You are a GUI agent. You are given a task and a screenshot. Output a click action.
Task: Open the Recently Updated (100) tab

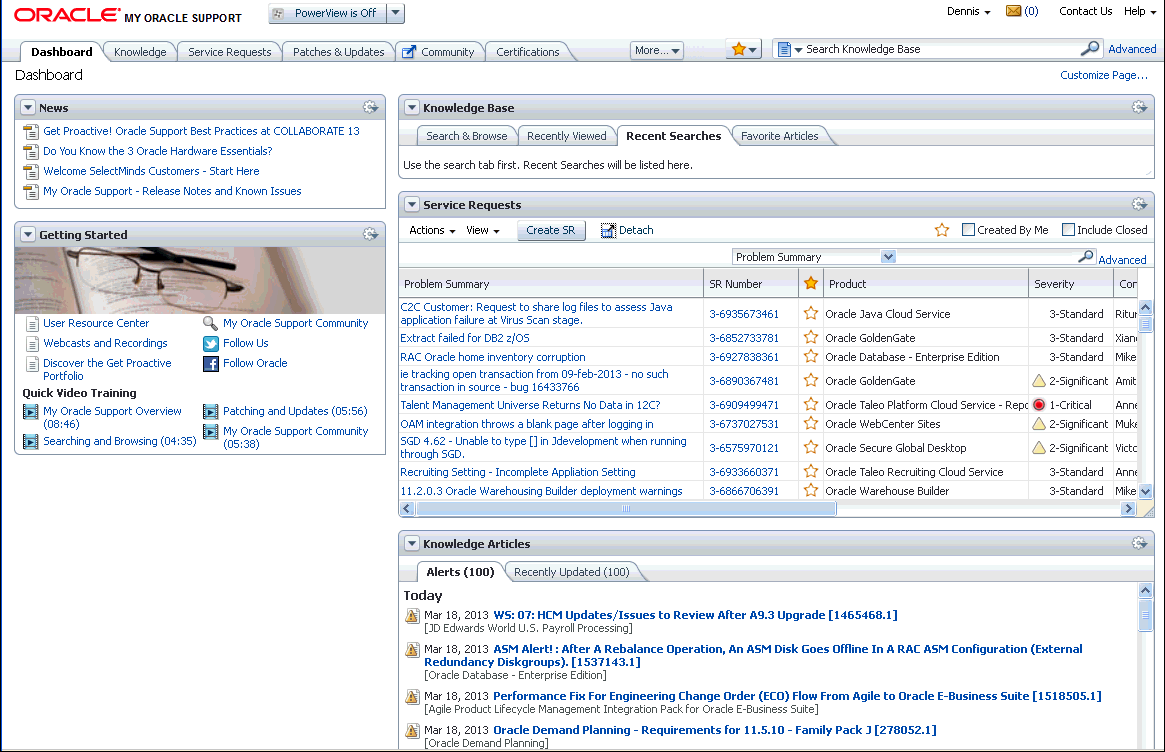[571, 572]
